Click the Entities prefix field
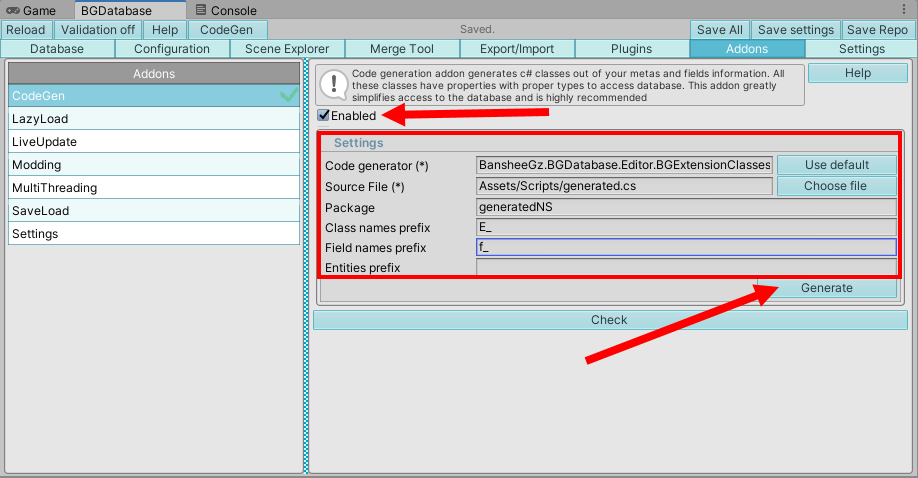 pyautogui.click(x=686, y=267)
